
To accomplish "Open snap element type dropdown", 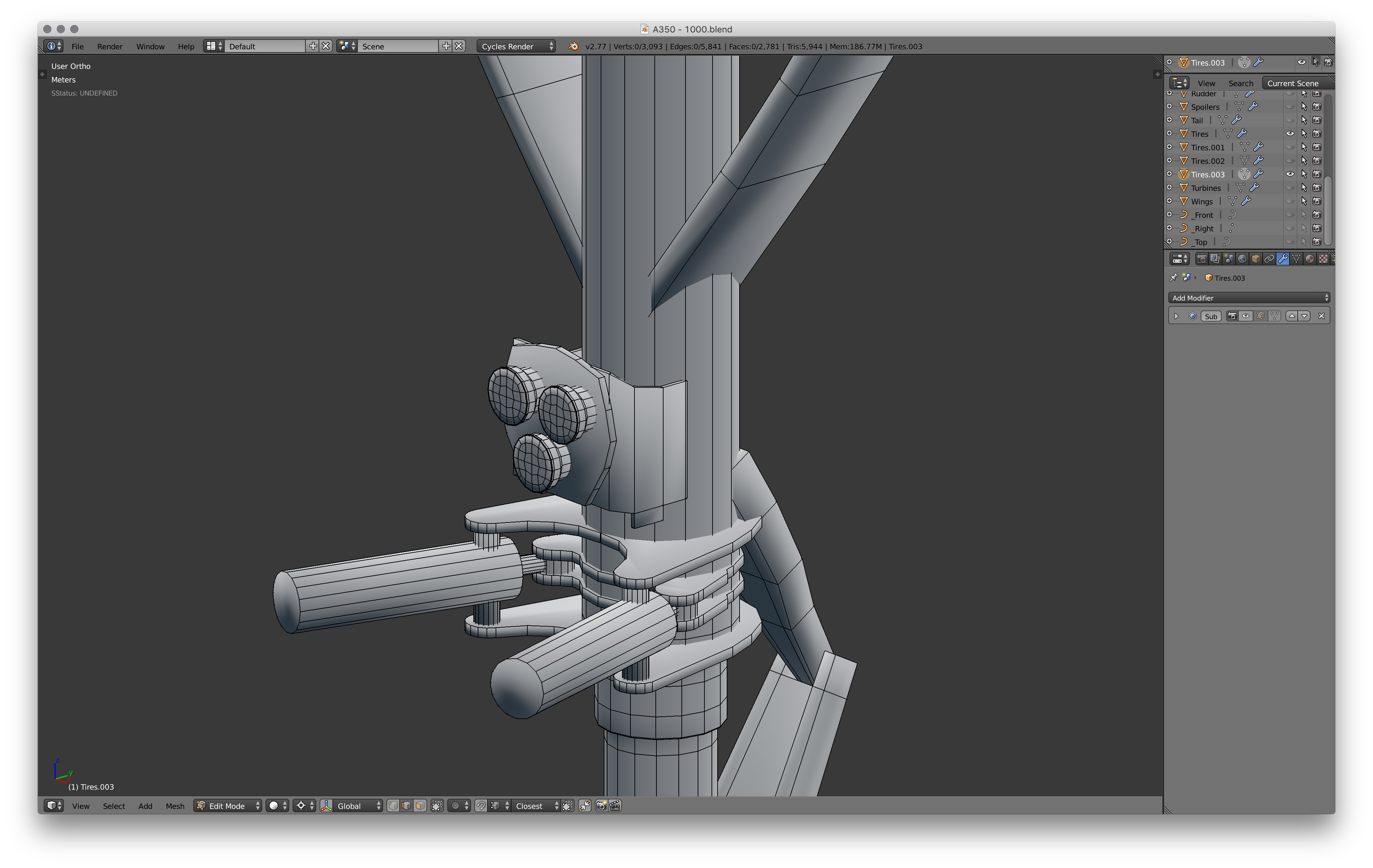I will 499,805.
